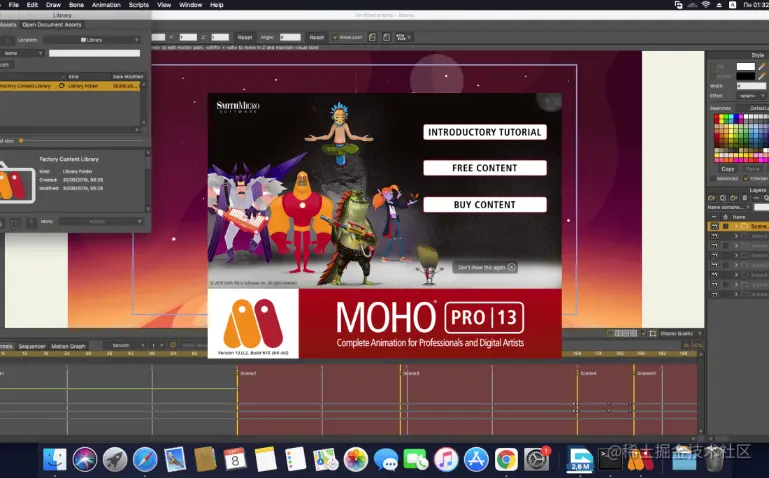Click the Scene4 timeline marker
Viewport: 769px width, 478px height.
588,373
